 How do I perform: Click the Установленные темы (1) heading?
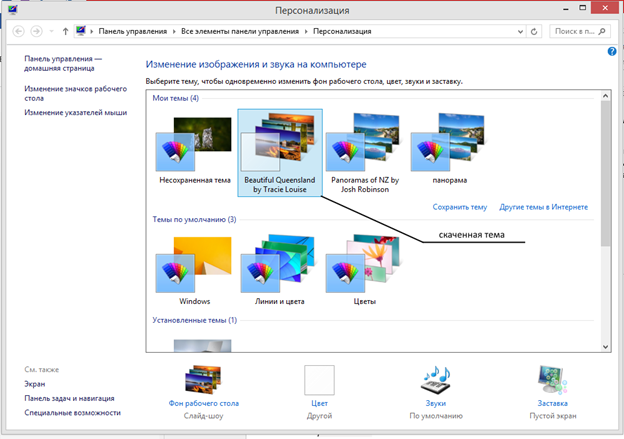(195, 320)
